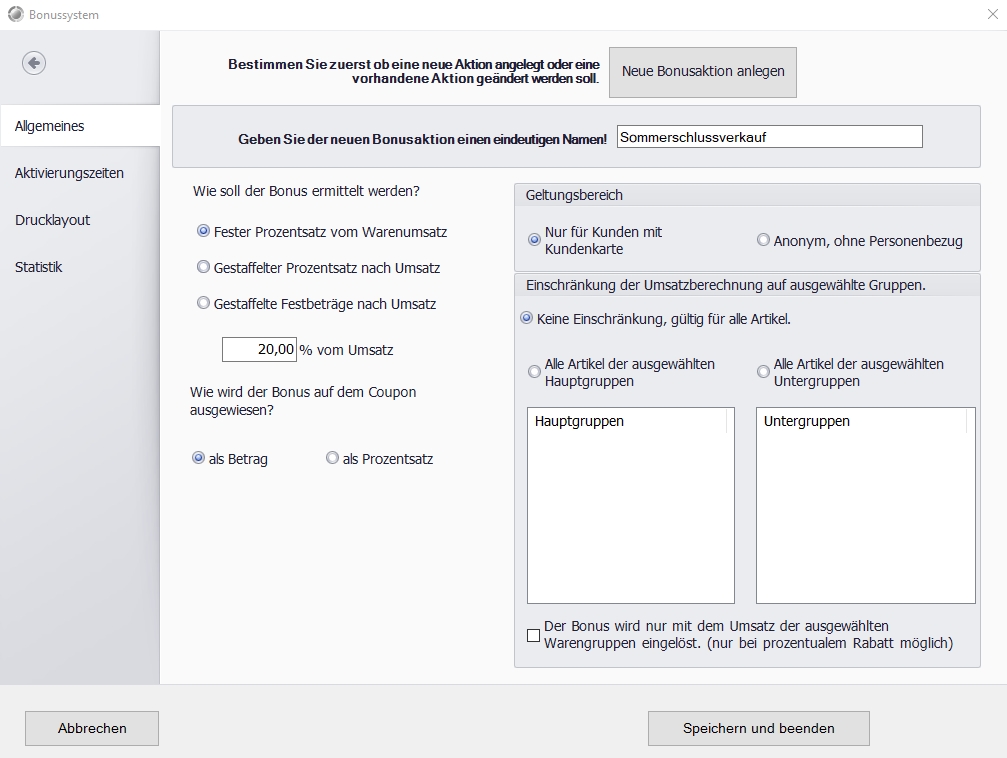Click the Einschränkung der Umsatzberechnung header text

(x=726, y=285)
